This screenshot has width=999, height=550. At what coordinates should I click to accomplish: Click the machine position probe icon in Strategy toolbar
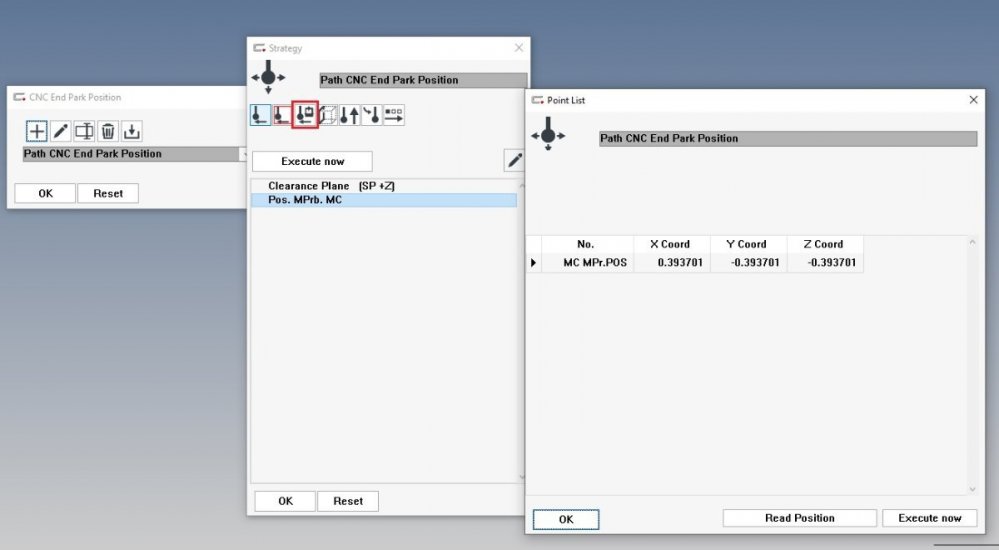[x=305, y=115]
